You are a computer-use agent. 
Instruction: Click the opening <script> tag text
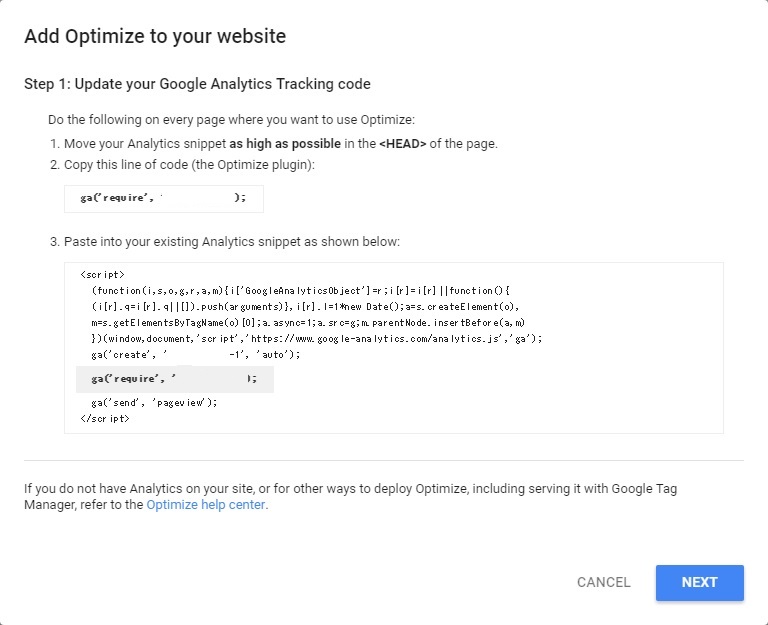102,275
